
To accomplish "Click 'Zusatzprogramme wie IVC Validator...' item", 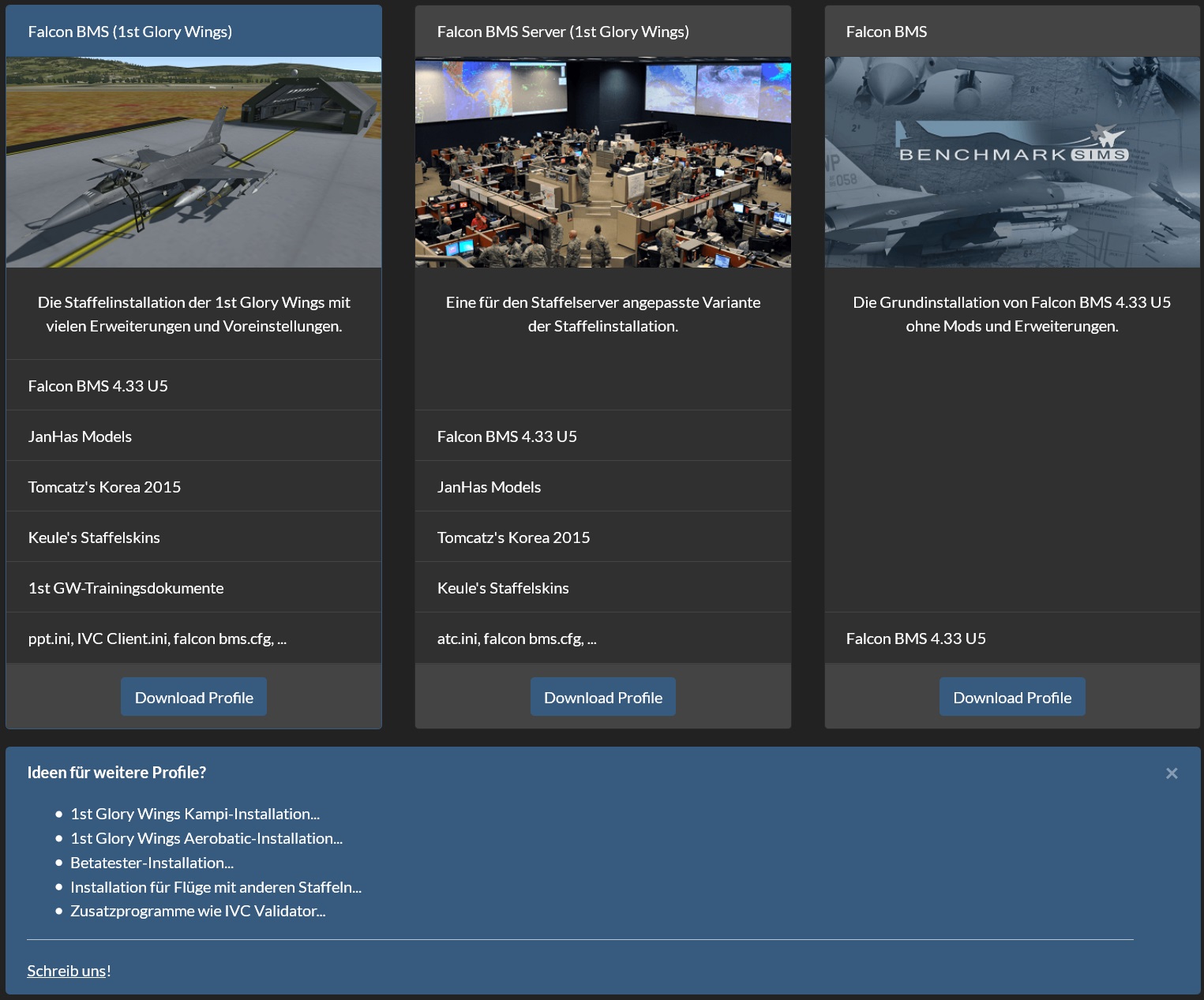I will pyautogui.click(x=197, y=911).
